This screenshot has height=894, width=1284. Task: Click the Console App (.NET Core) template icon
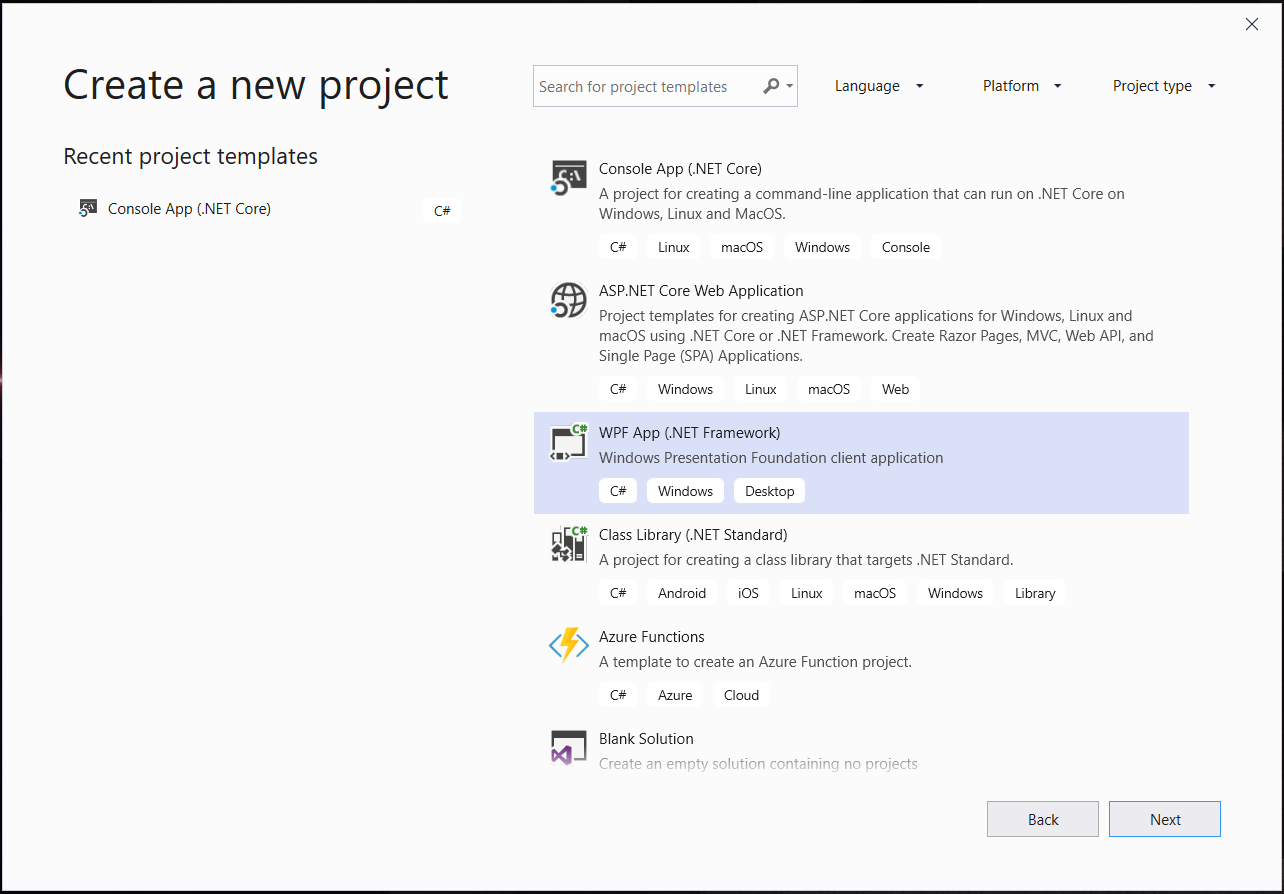click(569, 178)
